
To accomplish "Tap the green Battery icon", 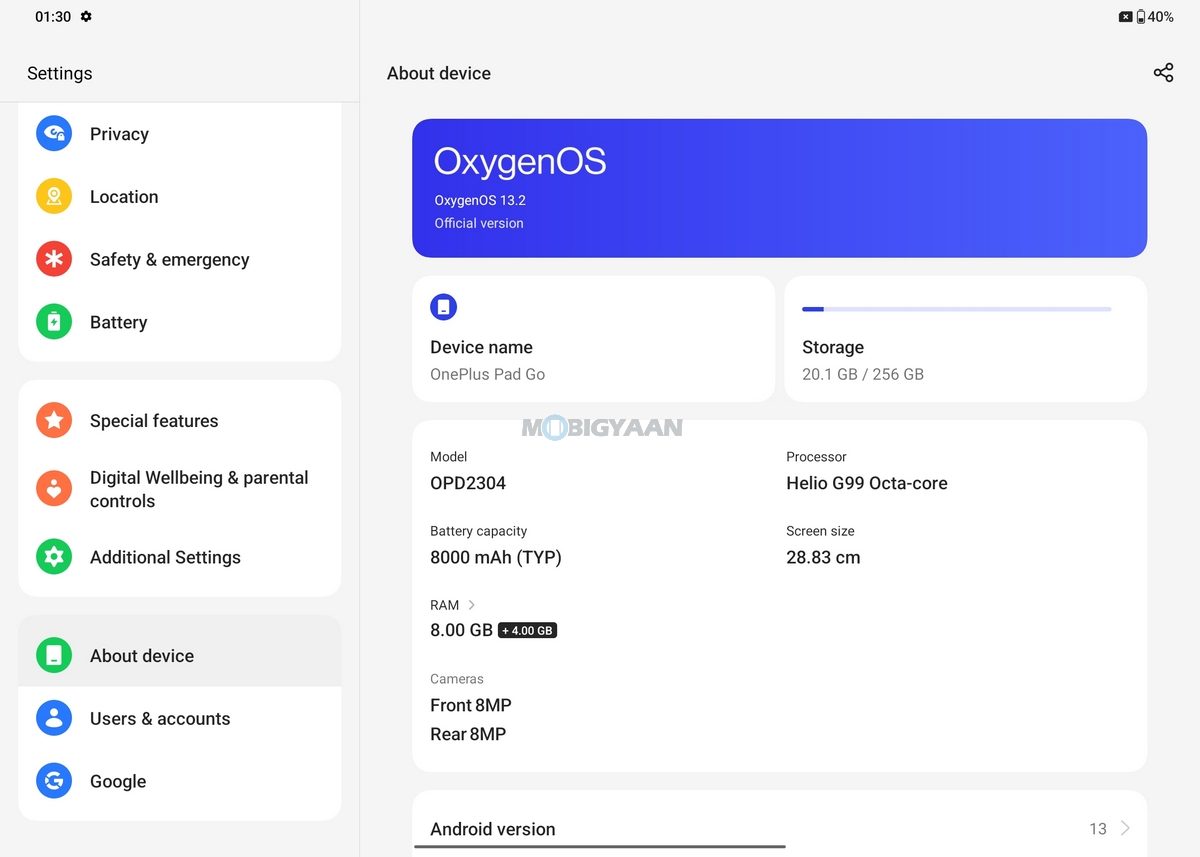I will (x=54, y=322).
